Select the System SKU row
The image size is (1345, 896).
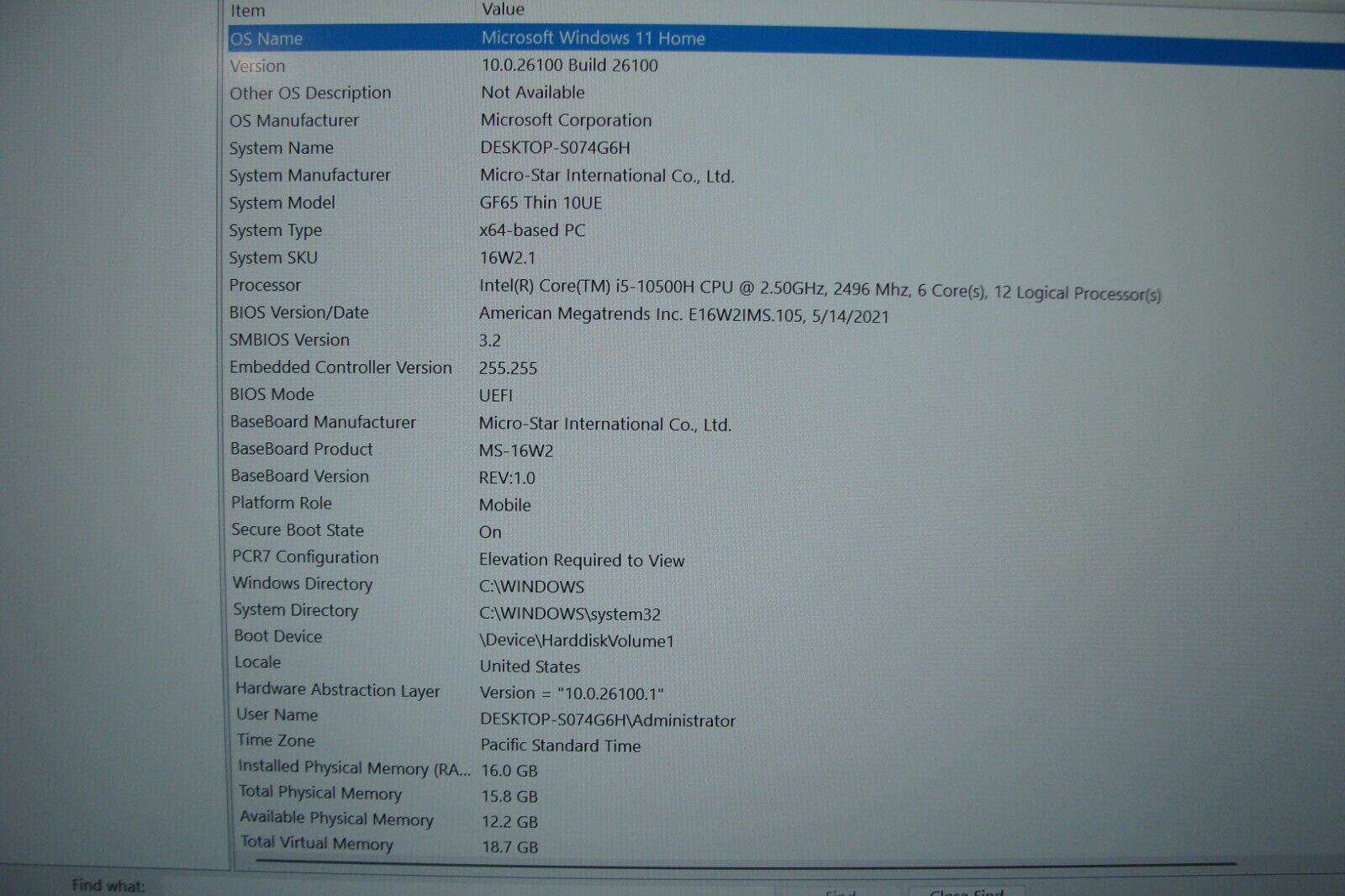pyautogui.click(x=786, y=258)
